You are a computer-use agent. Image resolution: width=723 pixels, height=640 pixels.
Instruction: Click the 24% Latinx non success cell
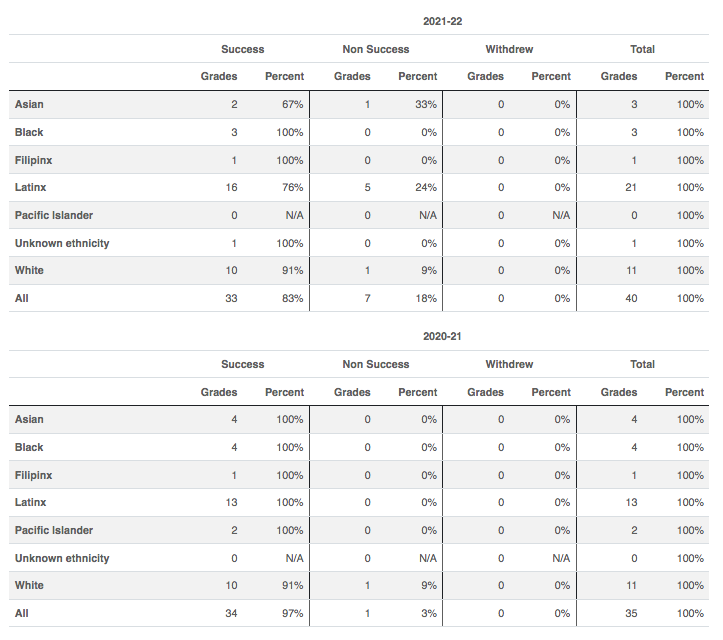pyautogui.click(x=427, y=188)
